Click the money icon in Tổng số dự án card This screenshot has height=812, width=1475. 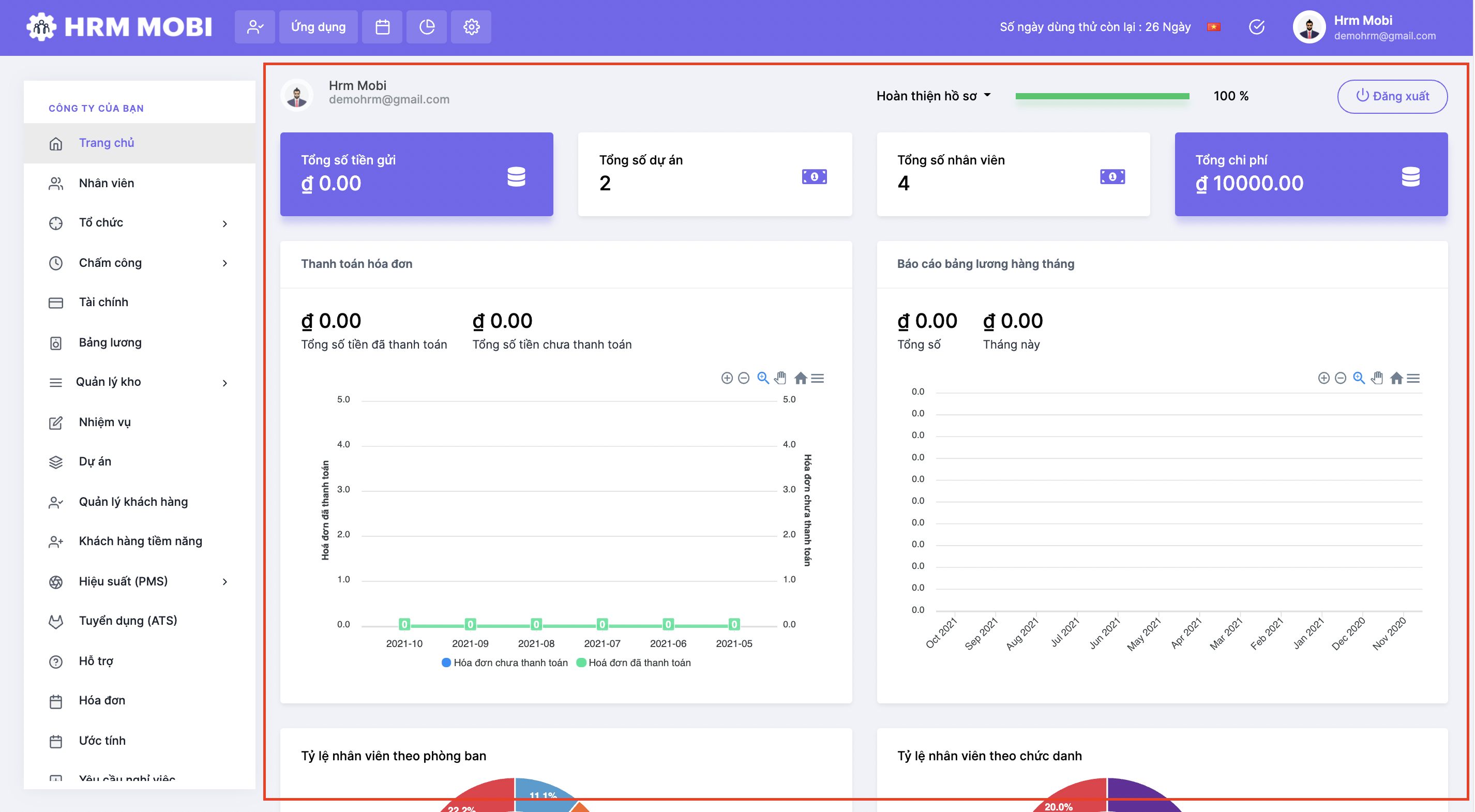pos(814,176)
